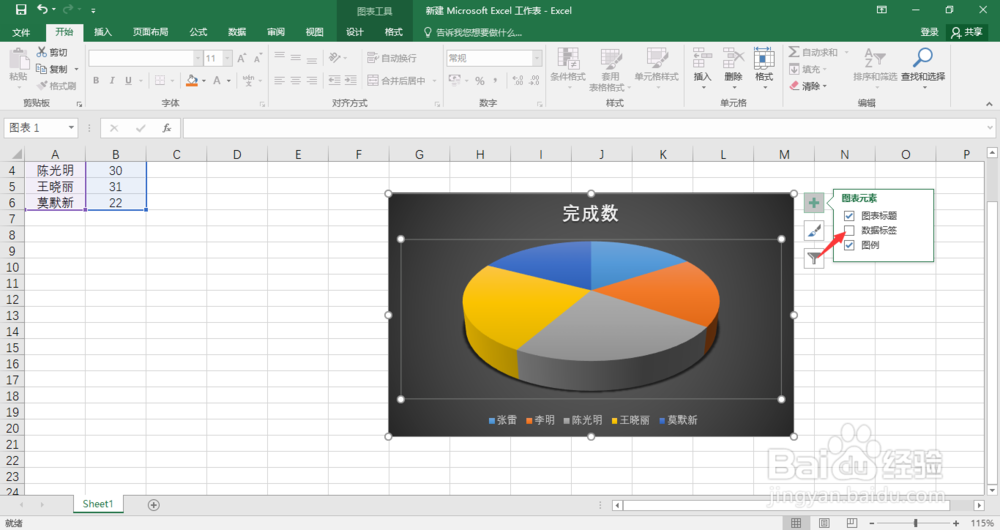Screen dimensions: 1000x530
Task: Select the Sheet1 tab
Action: [98, 504]
